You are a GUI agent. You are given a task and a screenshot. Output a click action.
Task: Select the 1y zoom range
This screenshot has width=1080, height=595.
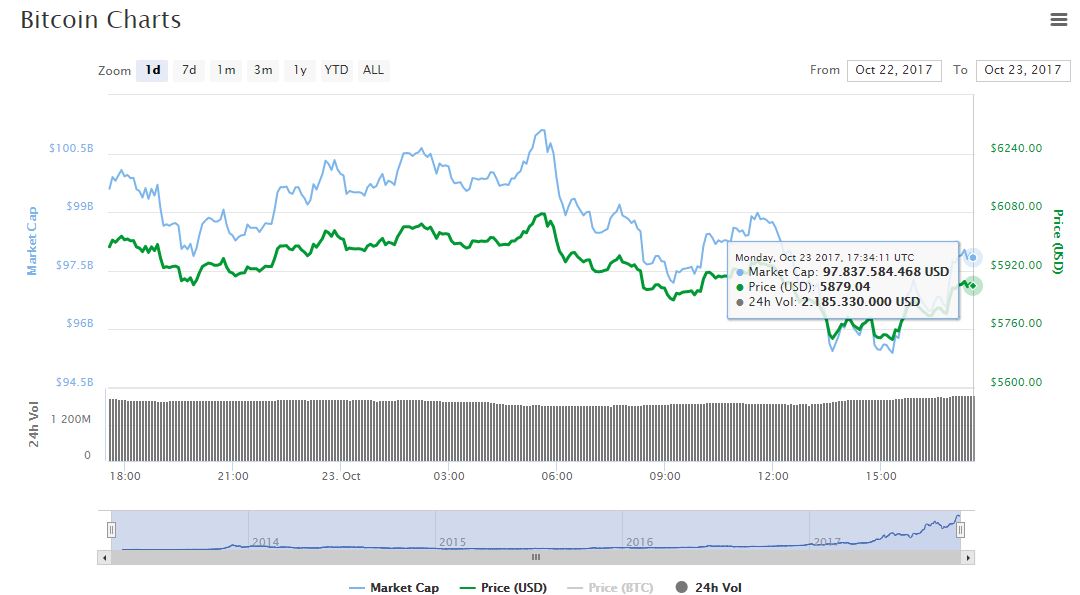point(300,70)
